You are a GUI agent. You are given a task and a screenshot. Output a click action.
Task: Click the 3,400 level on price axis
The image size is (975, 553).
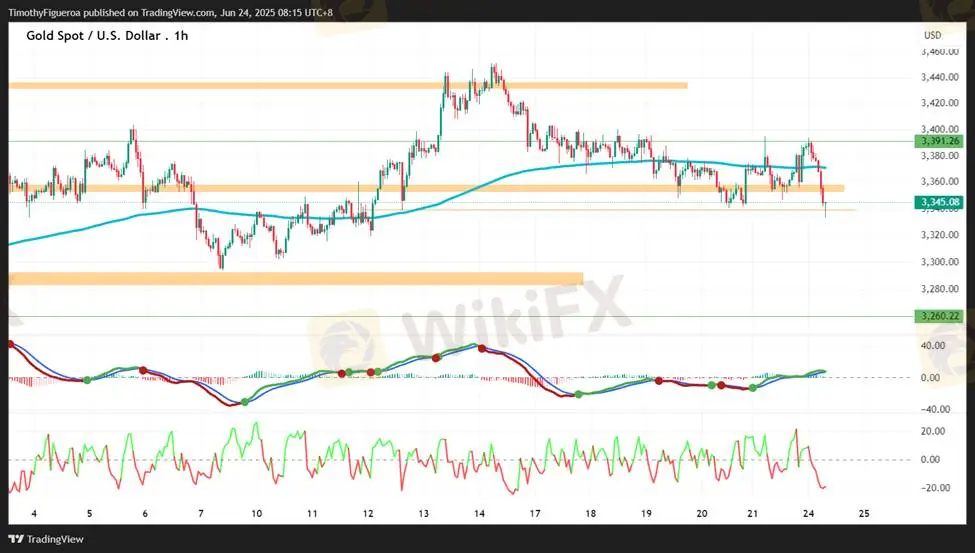point(934,129)
